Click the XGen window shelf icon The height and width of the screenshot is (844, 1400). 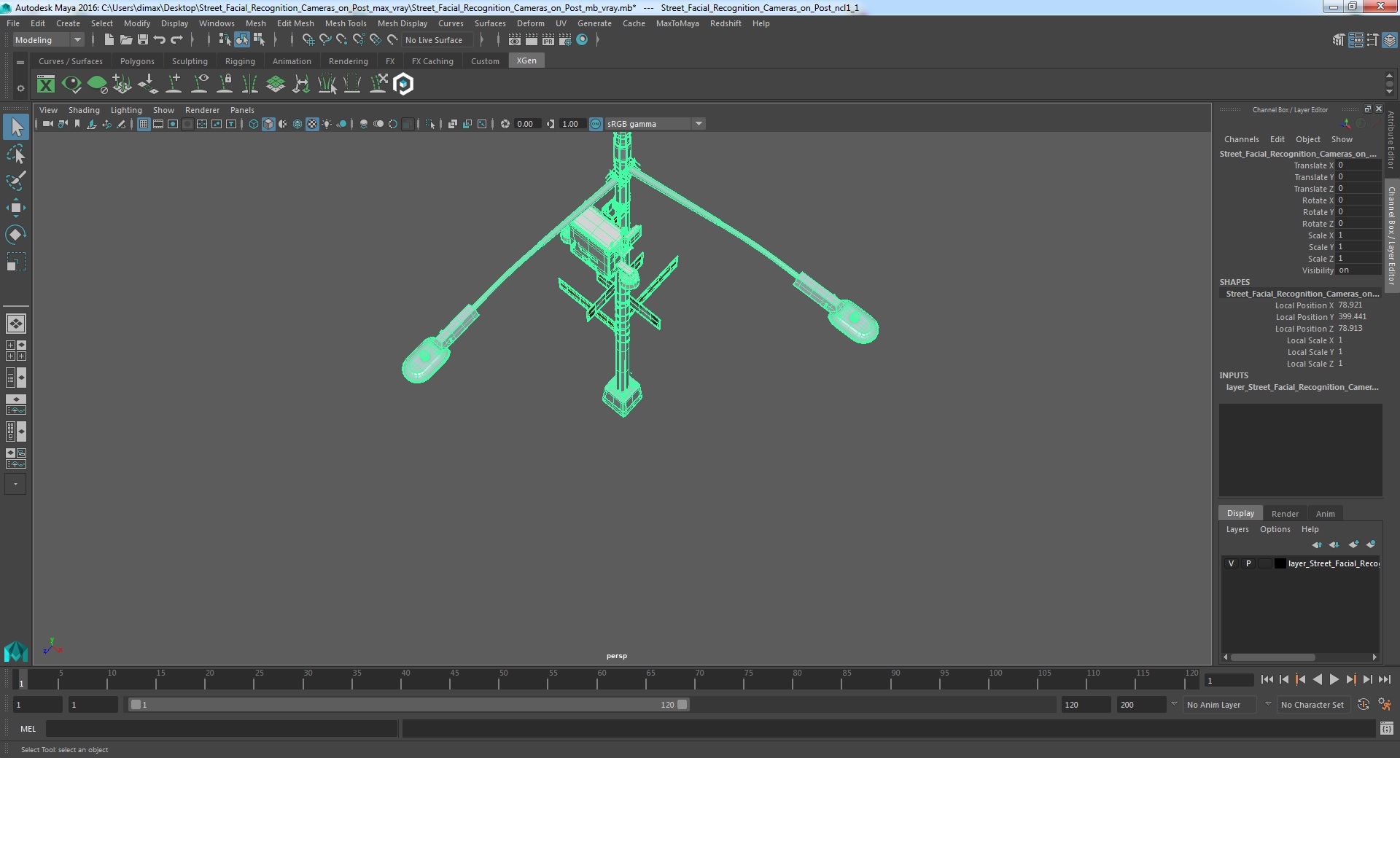(46, 85)
